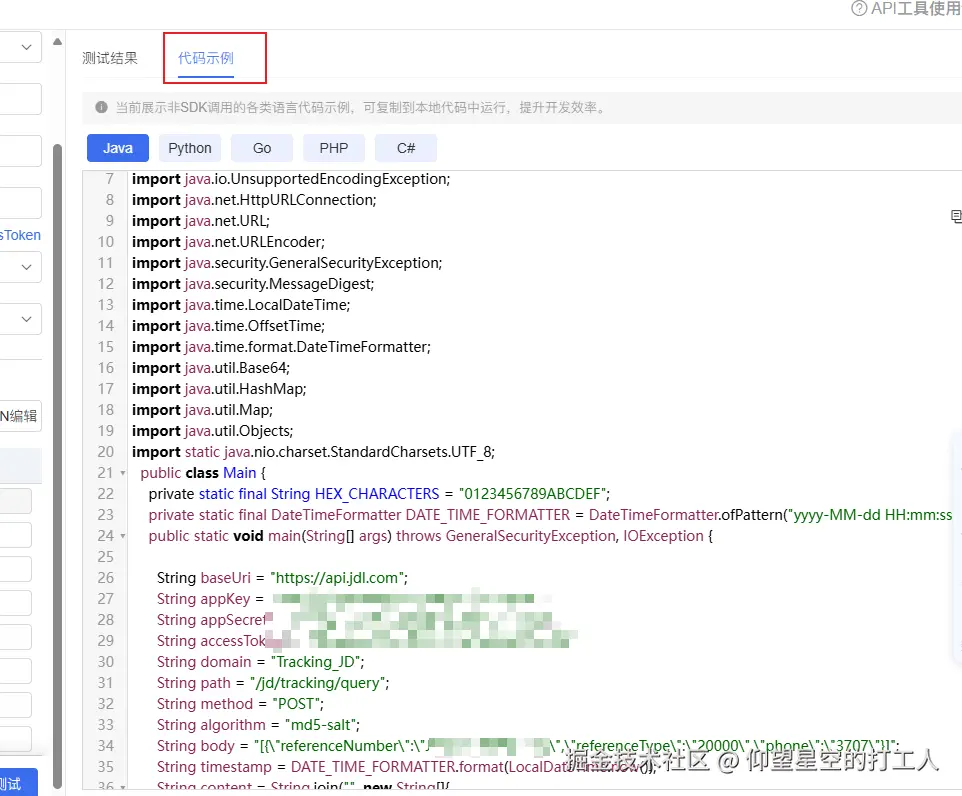The width and height of the screenshot is (962, 796).
Task: Click the input field below the topmost left-panel dropdown
Action: pyautogui.click(x=20, y=99)
